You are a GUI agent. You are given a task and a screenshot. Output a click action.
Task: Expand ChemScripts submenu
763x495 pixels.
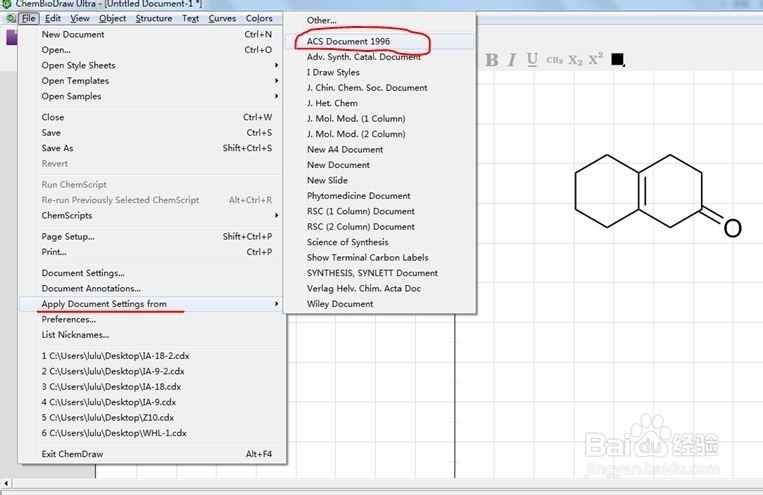point(151,216)
